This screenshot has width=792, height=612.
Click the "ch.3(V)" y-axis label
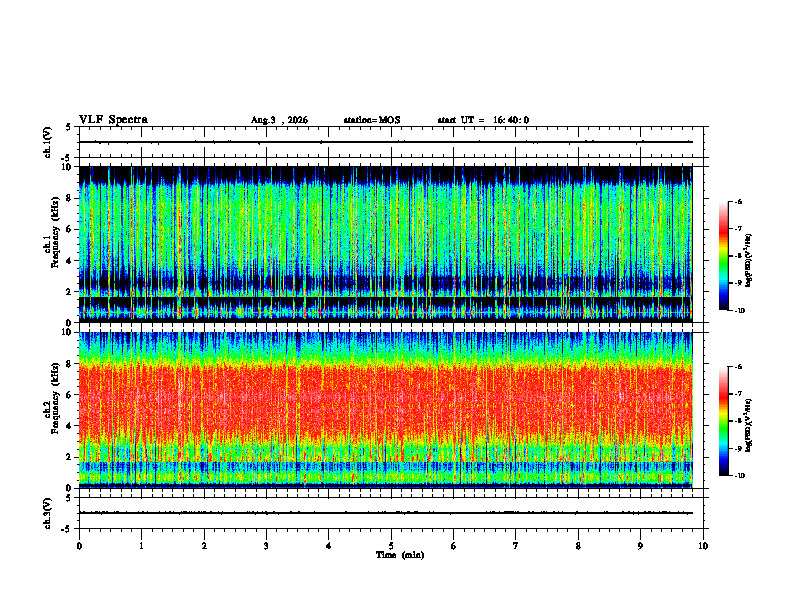point(48,513)
